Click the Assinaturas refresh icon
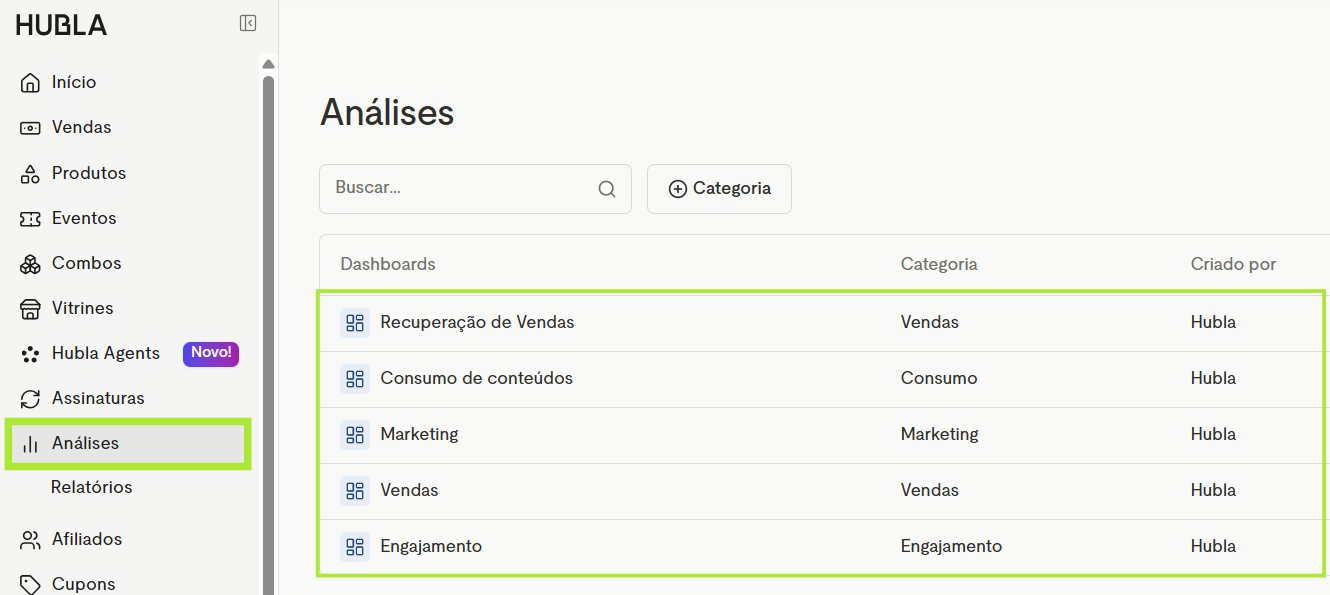Image resolution: width=1330 pixels, height=595 pixels. pyautogui.click(x=30, y=399)
